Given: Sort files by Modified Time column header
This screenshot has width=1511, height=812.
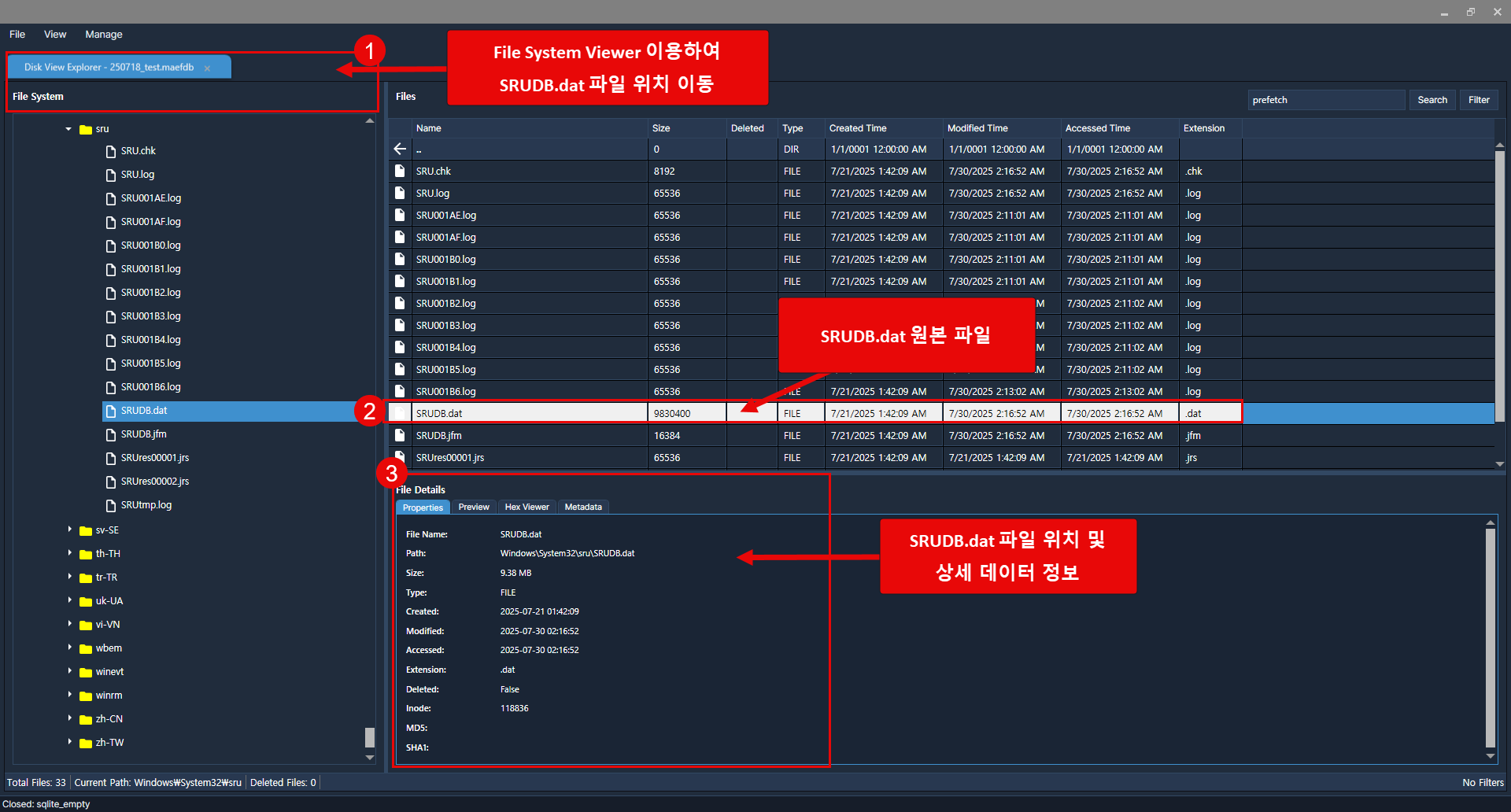Looking at the screenshot, I should pos(977,128).
